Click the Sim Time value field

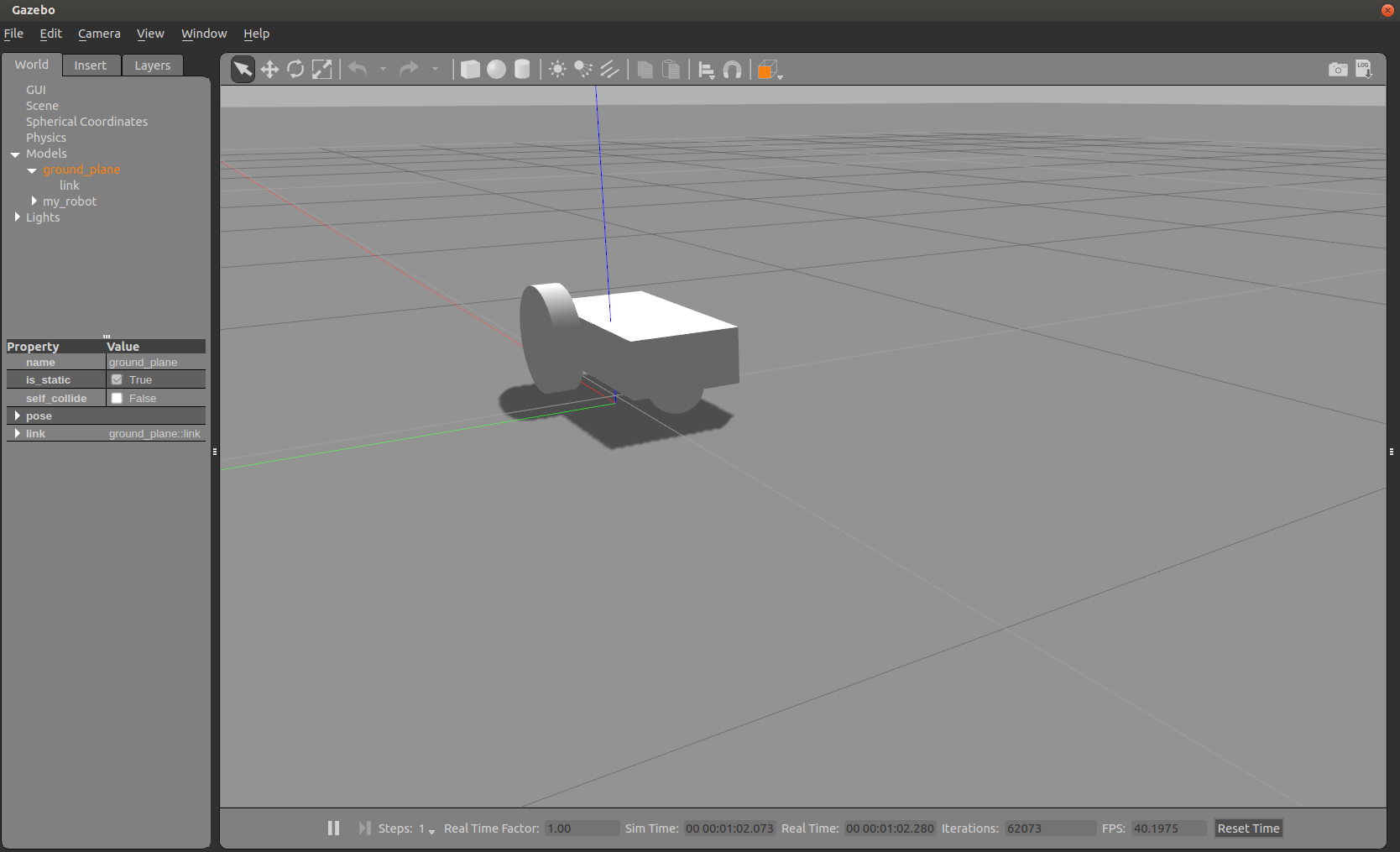point(729,828)
